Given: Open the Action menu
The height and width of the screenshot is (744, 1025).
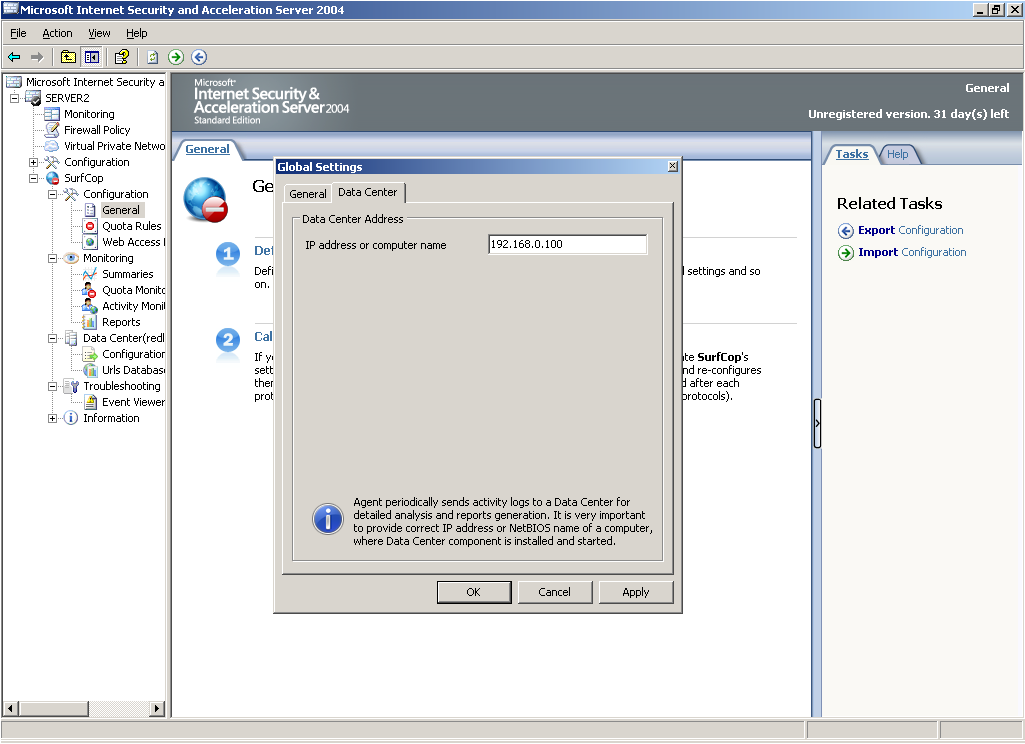Looking at the screenshot, I should pyautogui.click(x=57, y=33).
